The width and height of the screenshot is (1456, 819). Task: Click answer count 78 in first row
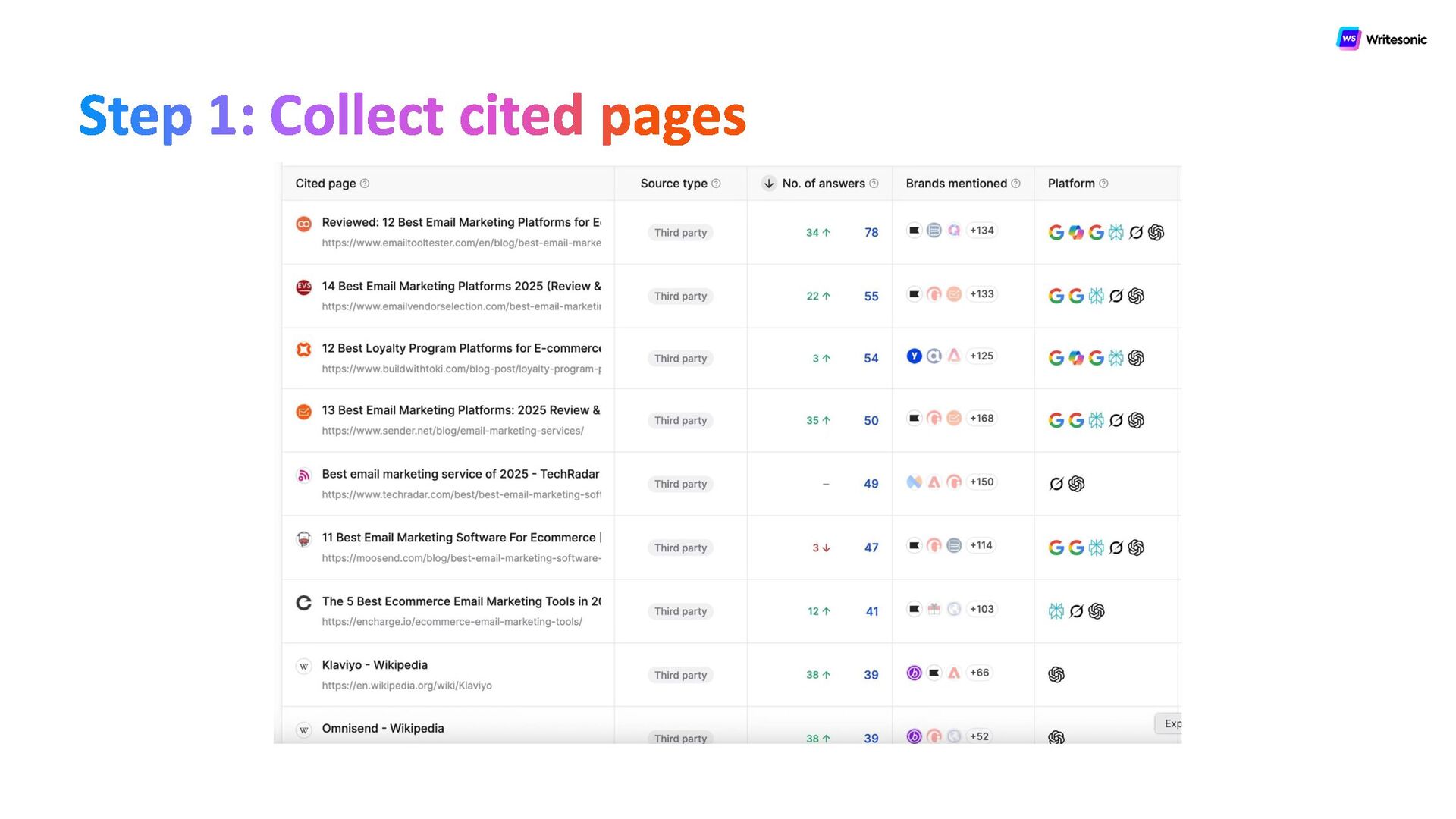[871, 233]
